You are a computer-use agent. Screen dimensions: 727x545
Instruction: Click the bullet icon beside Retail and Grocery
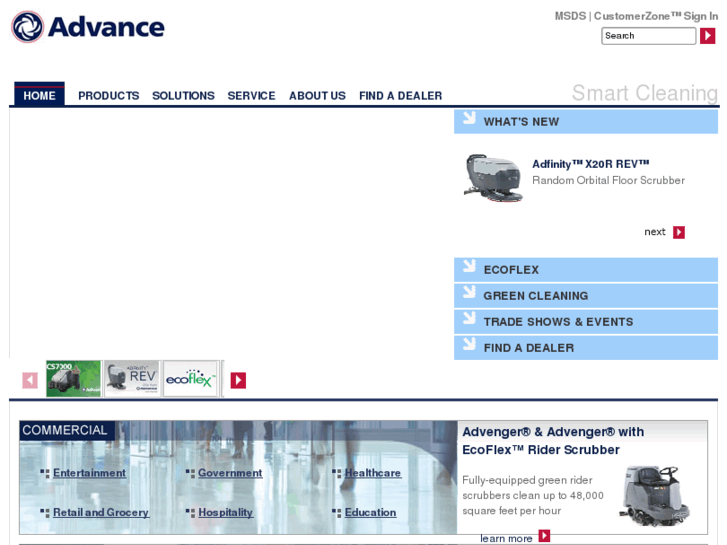pos(45,513)
